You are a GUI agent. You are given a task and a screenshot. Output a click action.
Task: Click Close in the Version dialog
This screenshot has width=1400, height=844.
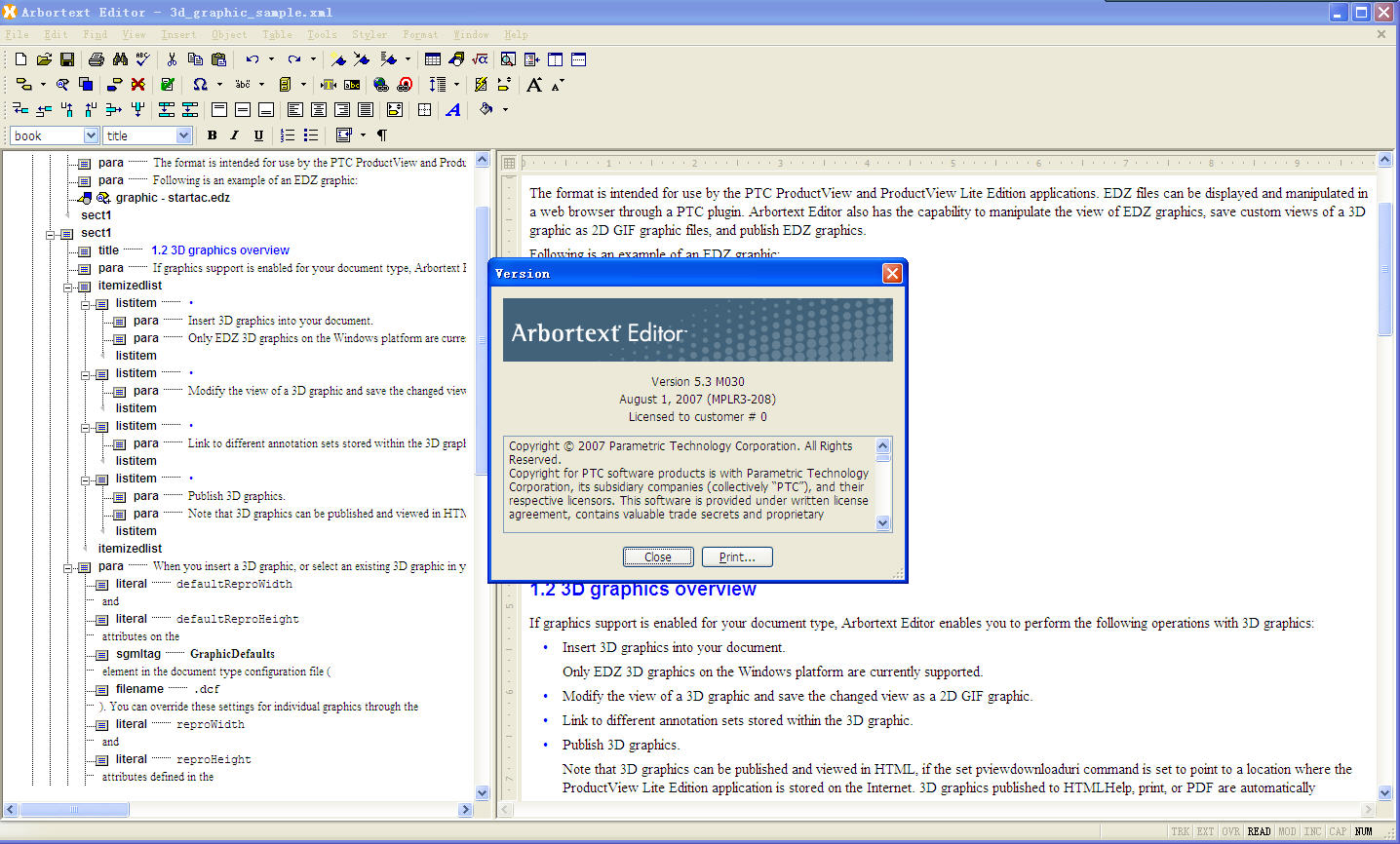tap(658, 557)
